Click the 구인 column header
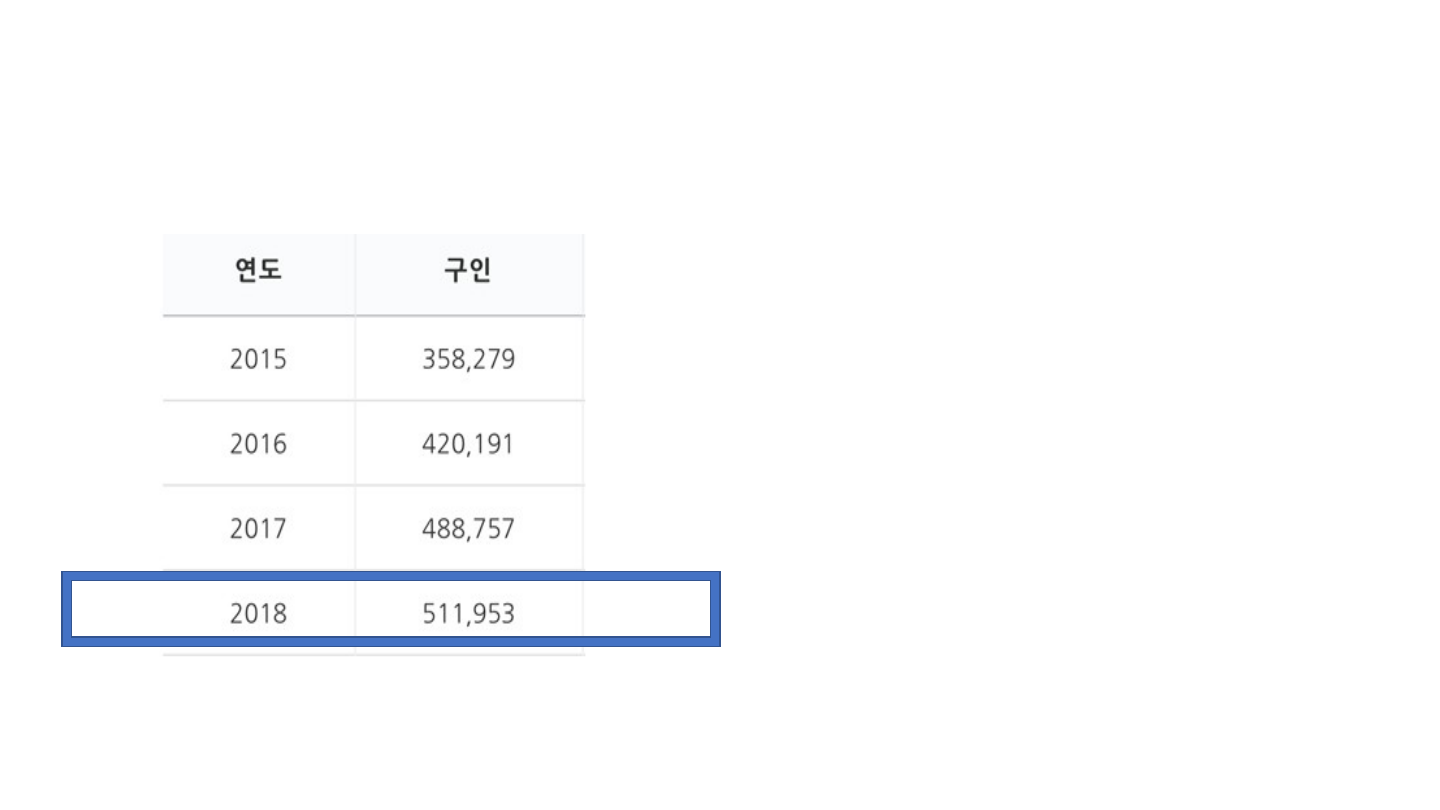1440x810 pixels. tap(468, 271)
